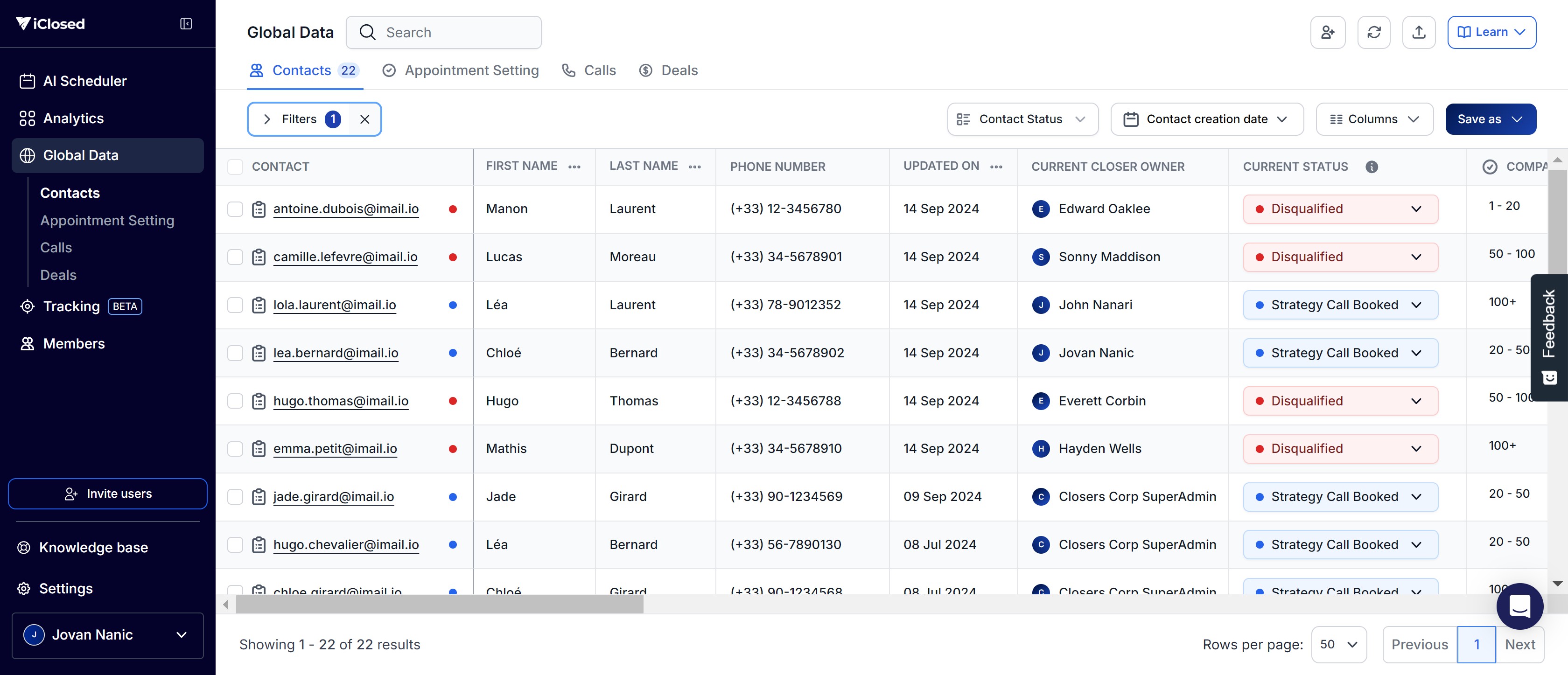Collapse the sidebar panel icon
Screen dimensions: 1568x675
pos(186,24)
